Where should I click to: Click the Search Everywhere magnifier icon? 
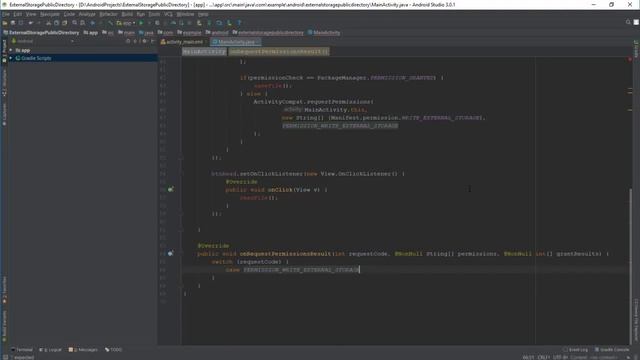pyautogui.click(x=628, y=22)
